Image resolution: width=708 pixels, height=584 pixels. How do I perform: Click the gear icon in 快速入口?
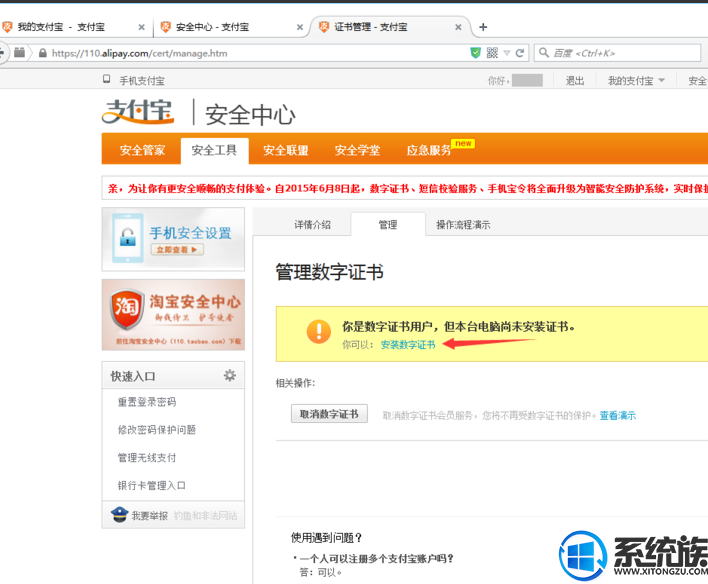pos(230,375)
